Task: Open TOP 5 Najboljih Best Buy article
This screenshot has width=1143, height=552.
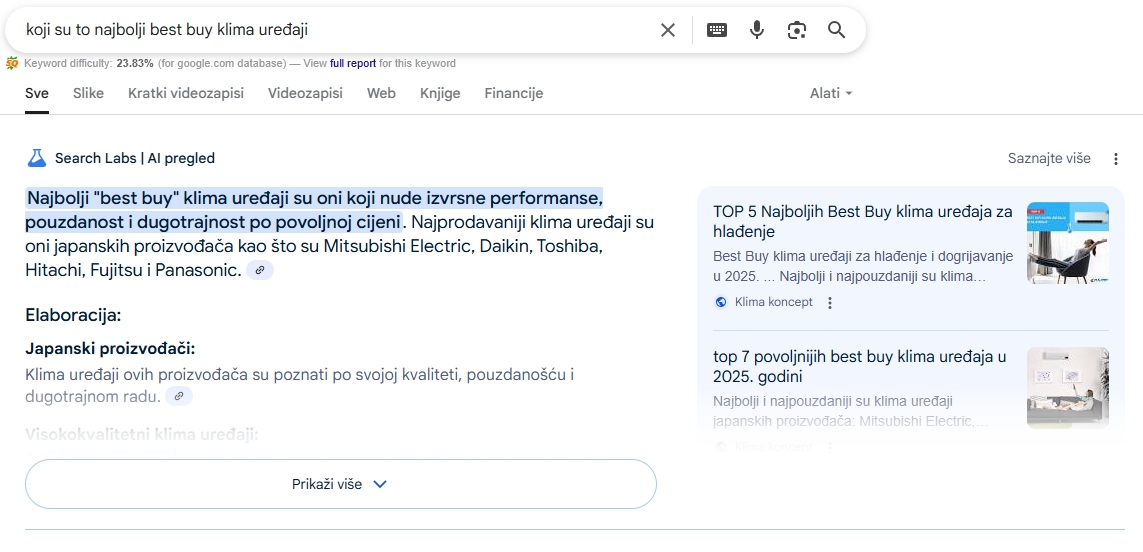Action: pos(862,221)
